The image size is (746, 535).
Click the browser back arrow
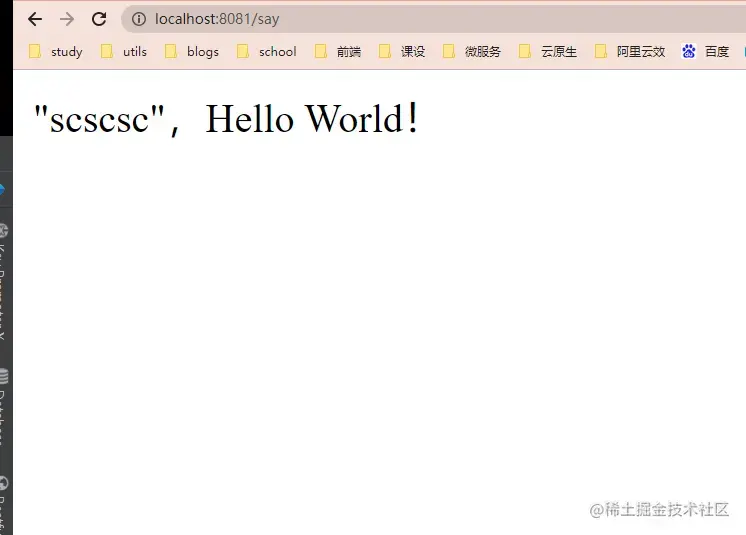35,19
